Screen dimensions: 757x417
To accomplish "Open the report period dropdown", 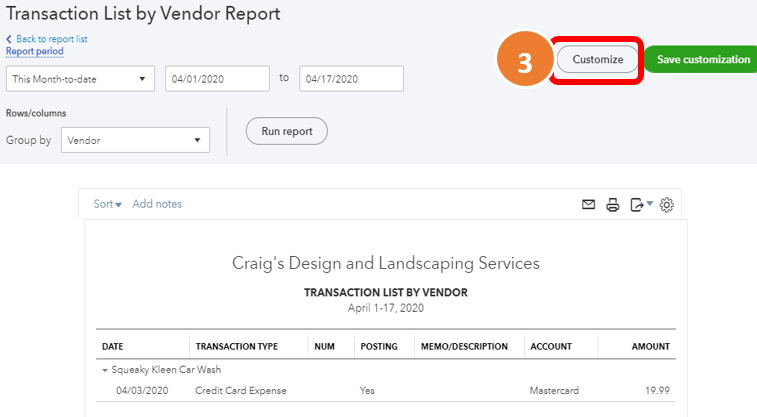I will (81, 79).
